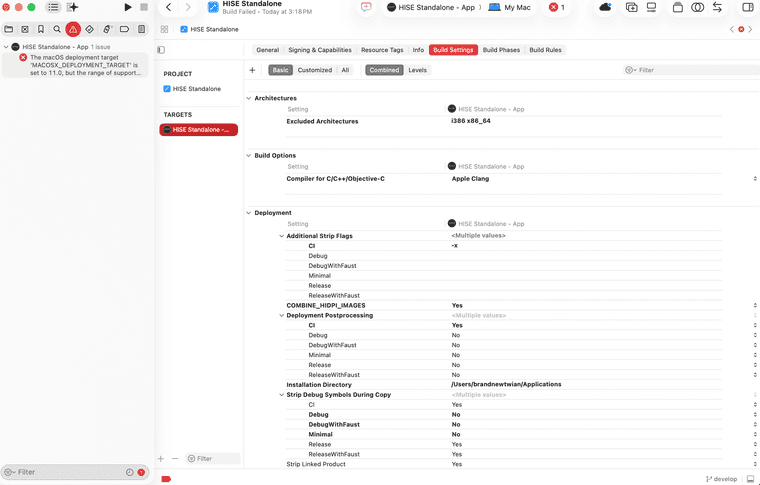This screenshot has width=760, height=485.
Task: Select the HISE Standalone target row
Action: [199, 130]
